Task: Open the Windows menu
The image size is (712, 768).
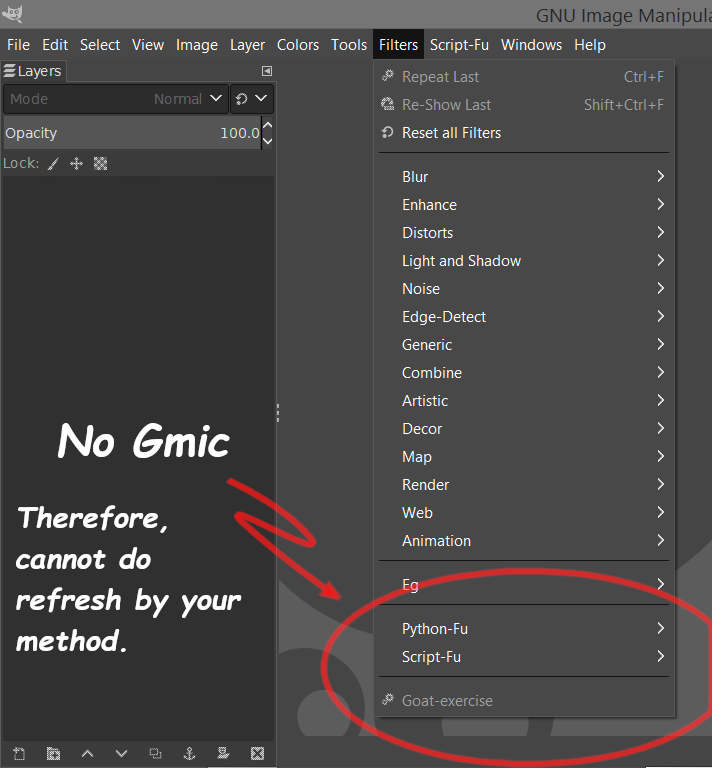Action: point(531,45)
